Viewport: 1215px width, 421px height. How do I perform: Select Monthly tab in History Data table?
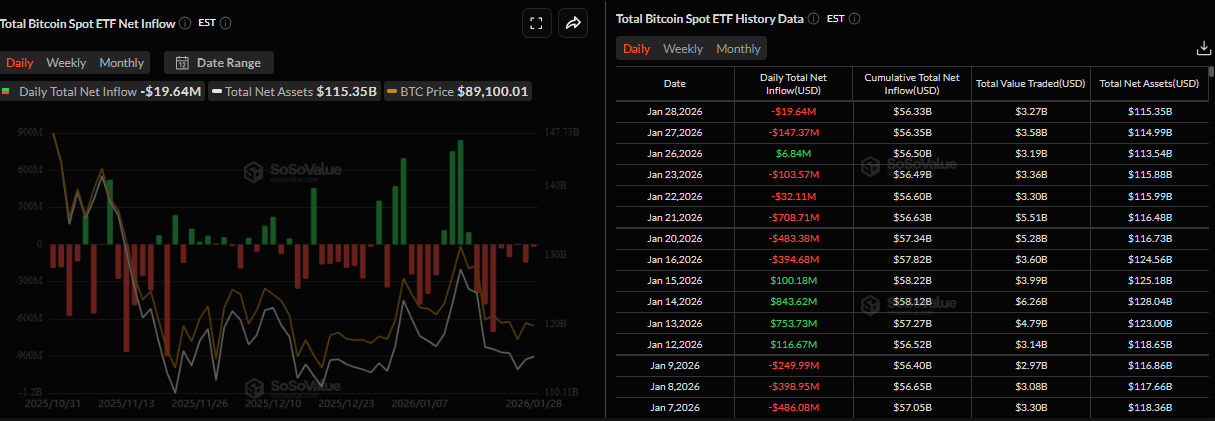tap(738, 49)
